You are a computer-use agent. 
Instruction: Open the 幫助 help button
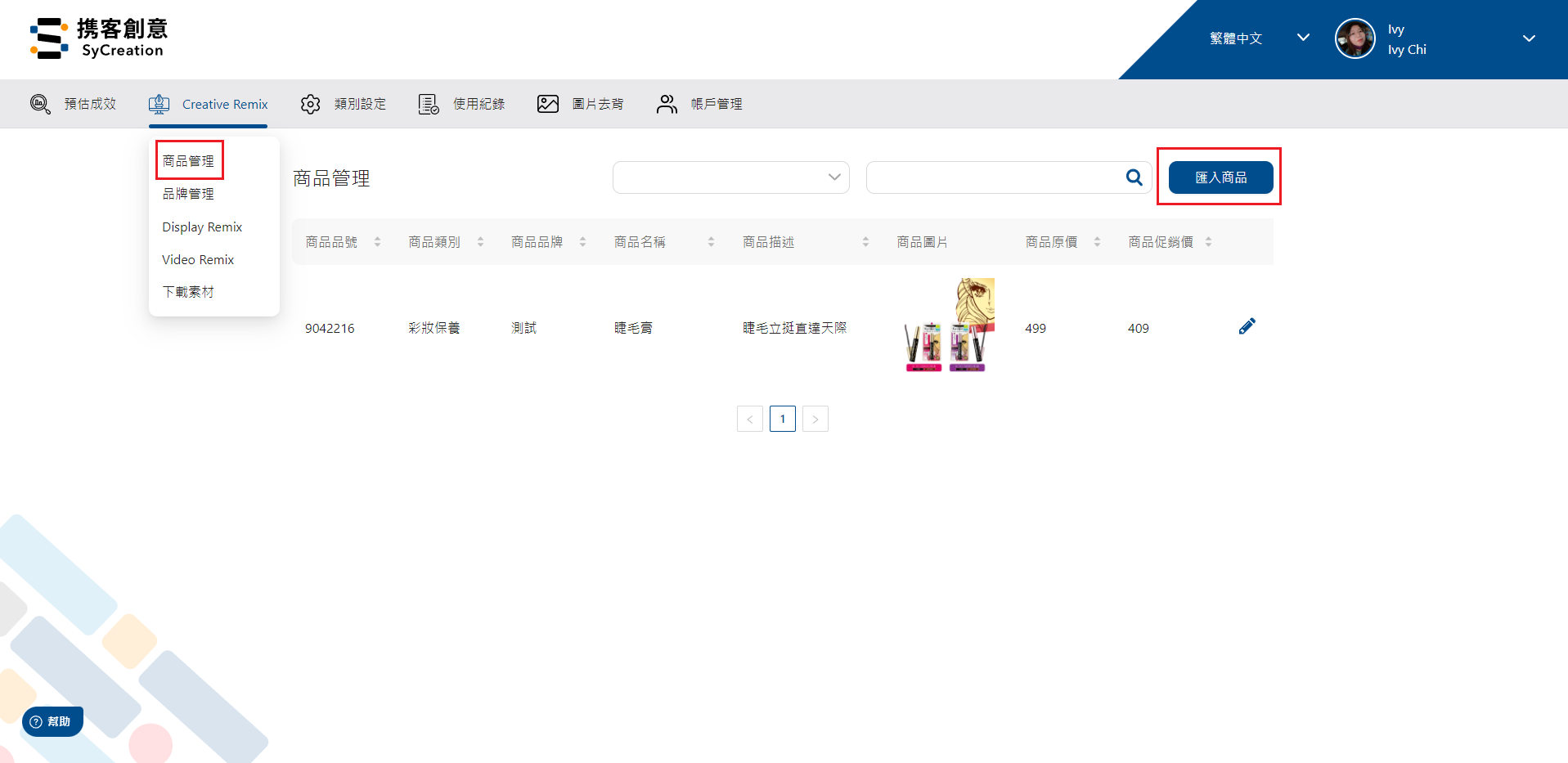[x=52, y=721]
